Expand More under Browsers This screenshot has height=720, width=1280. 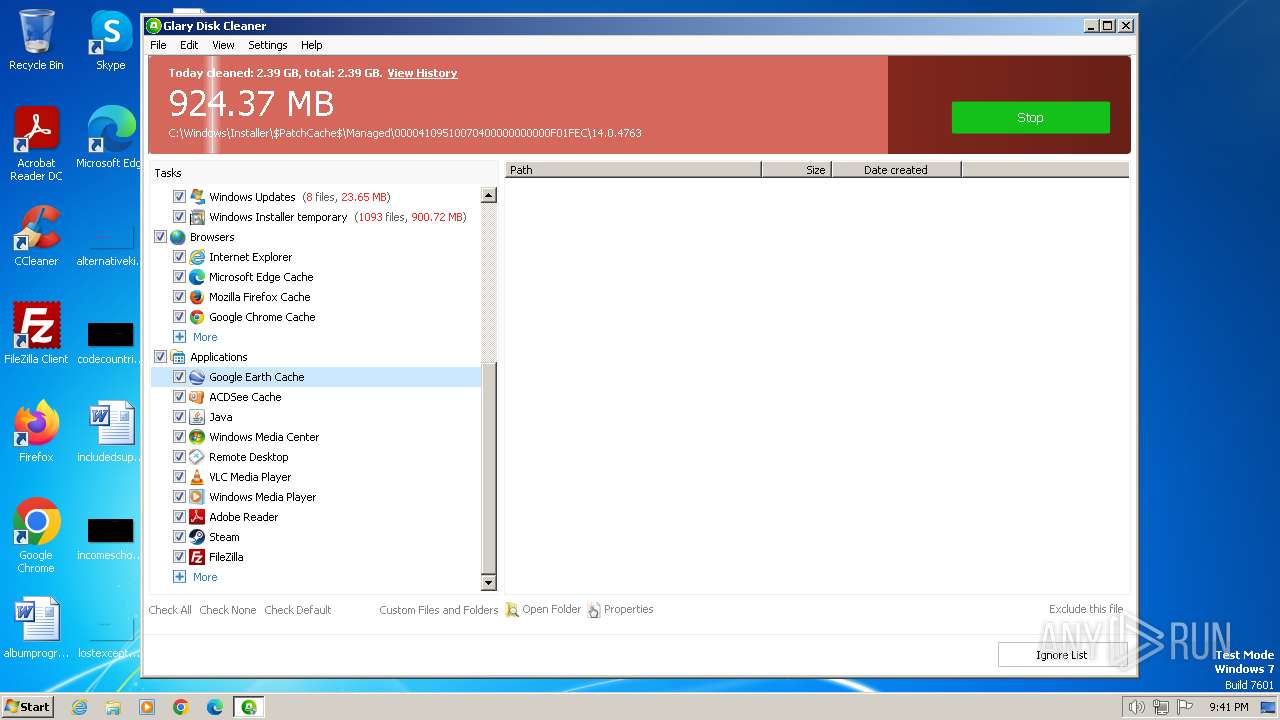[195, 337]
